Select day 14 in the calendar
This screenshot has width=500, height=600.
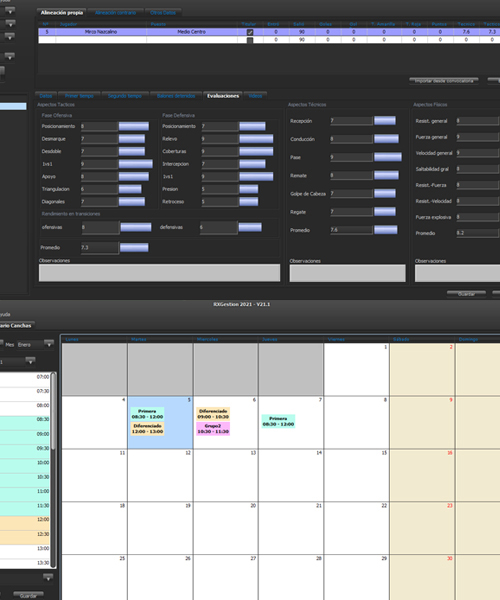point(291,475)
